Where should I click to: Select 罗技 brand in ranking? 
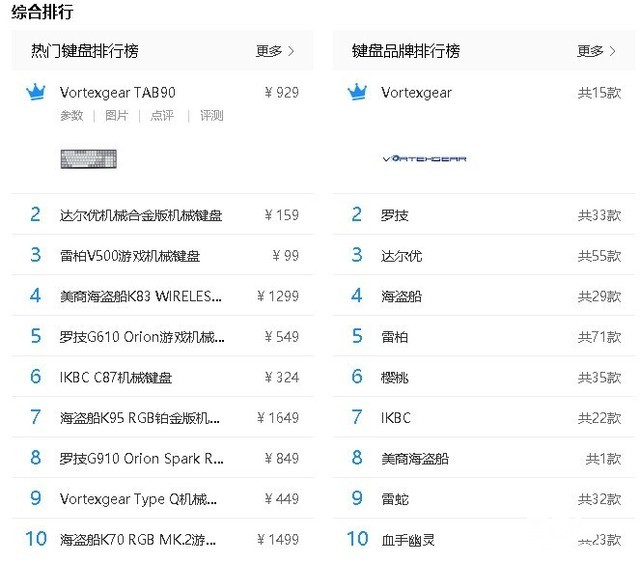395,215
